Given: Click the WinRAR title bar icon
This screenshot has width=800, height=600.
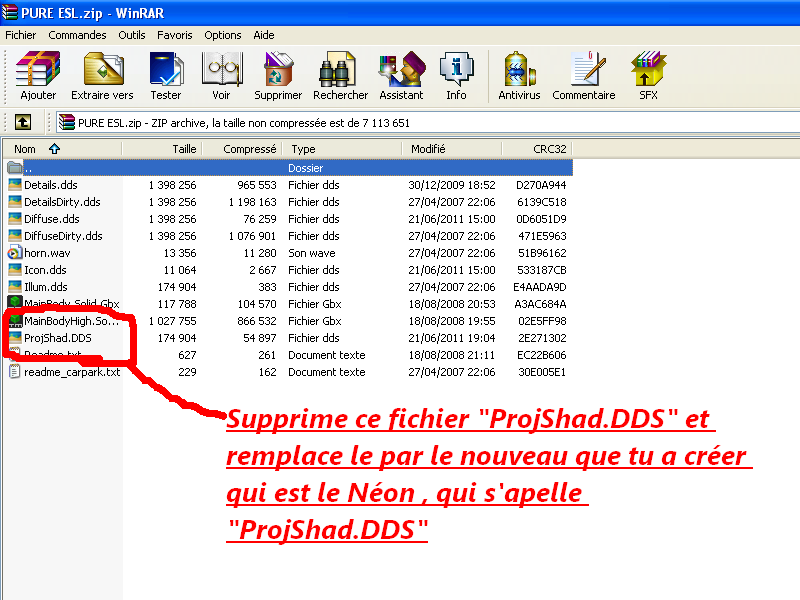Looking at the screenshot, I should [x=10, y=12].
